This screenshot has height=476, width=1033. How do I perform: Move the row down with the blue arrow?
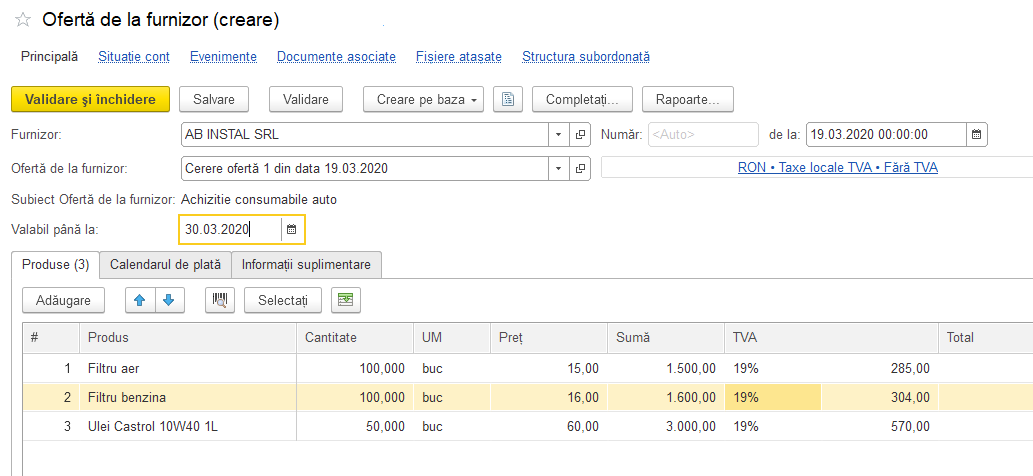pyautogui.click(x=169, y=300)
